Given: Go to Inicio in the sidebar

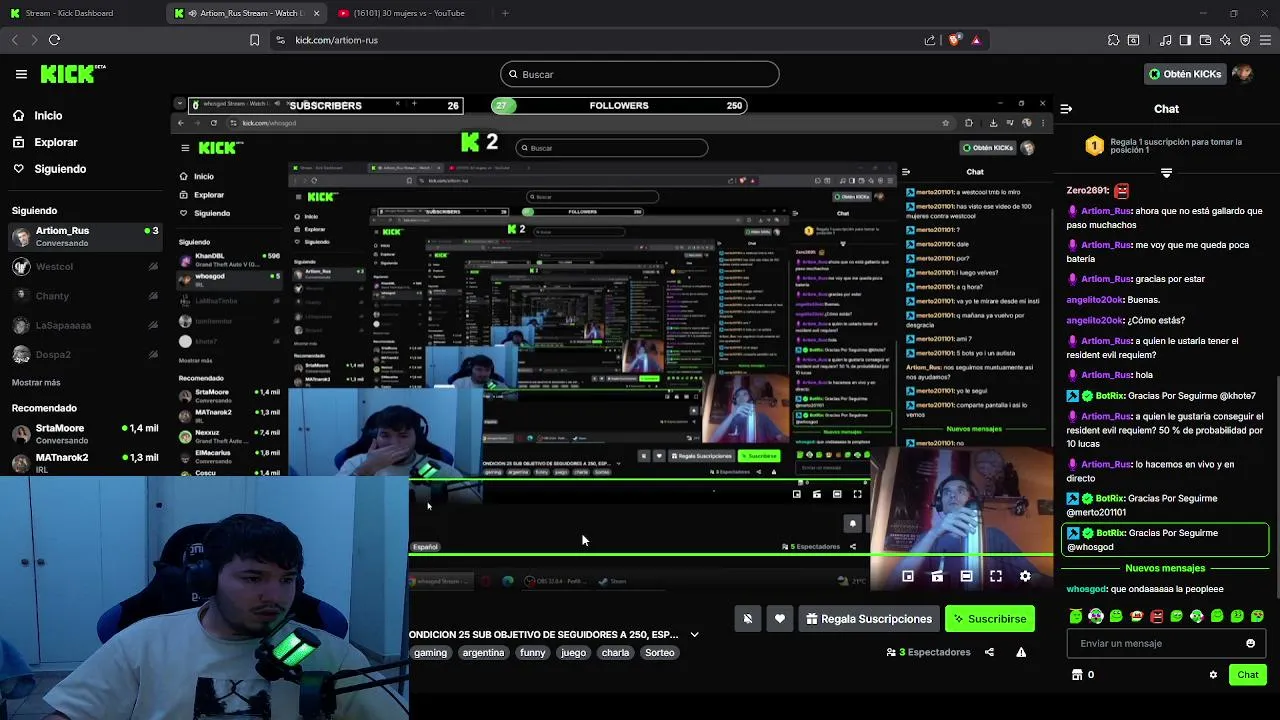Looking at the screenshot, I should 37,115.
